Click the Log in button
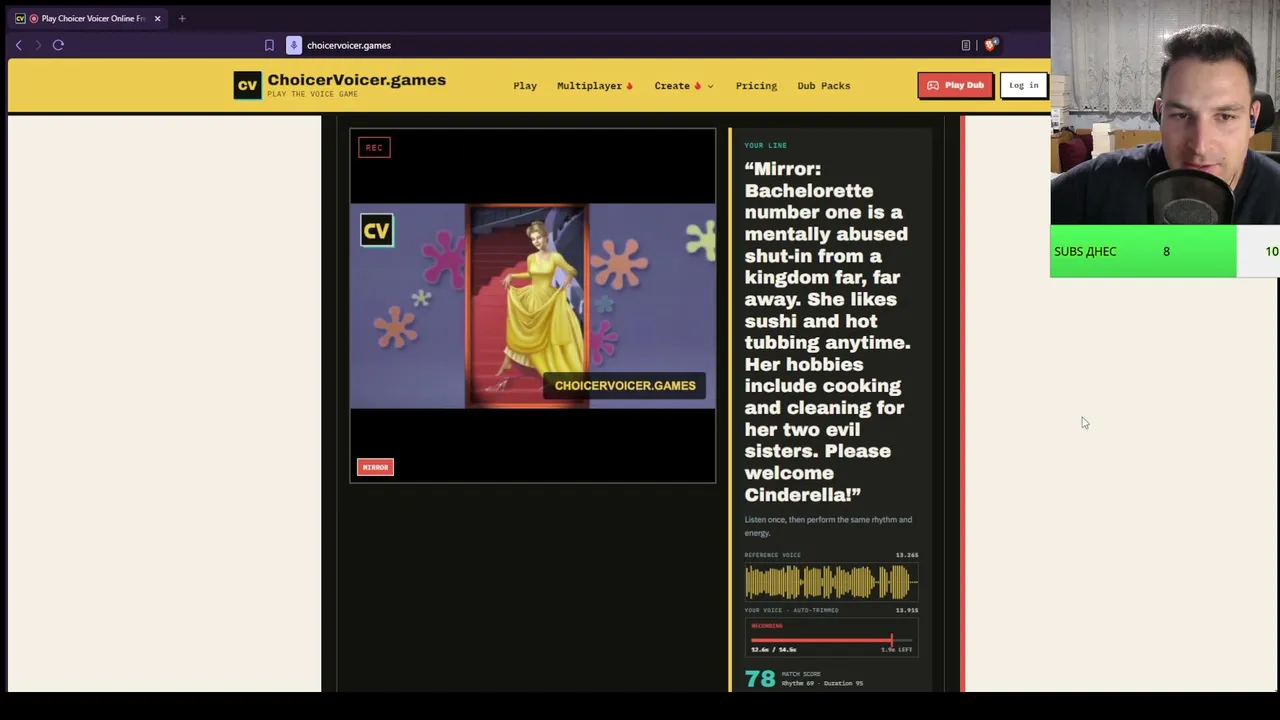 click(x=1023, y=85)
